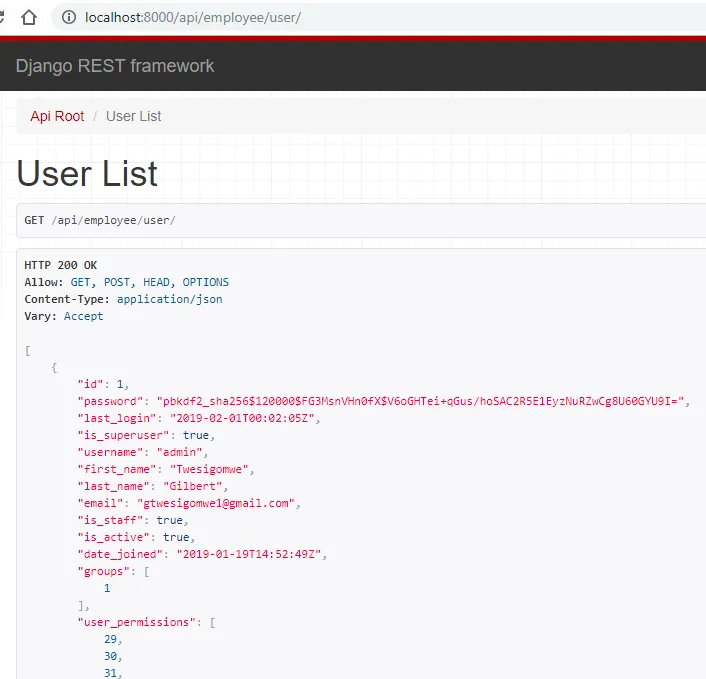Viewport: 706px width, 679px height.
Task: Select the Accept value of Vary
Action: point(83,317)
